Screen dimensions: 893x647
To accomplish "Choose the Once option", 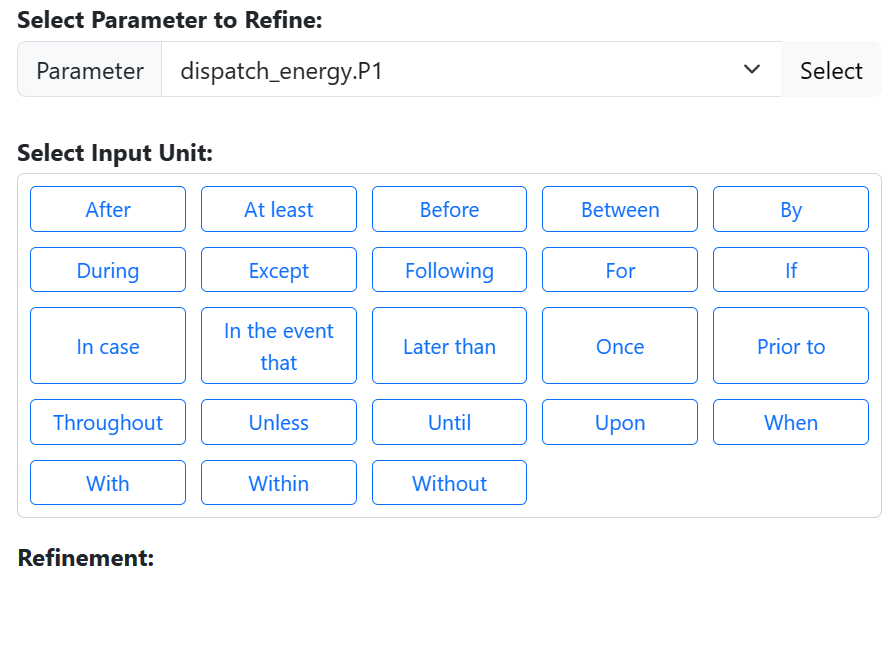I will [620, 346].
